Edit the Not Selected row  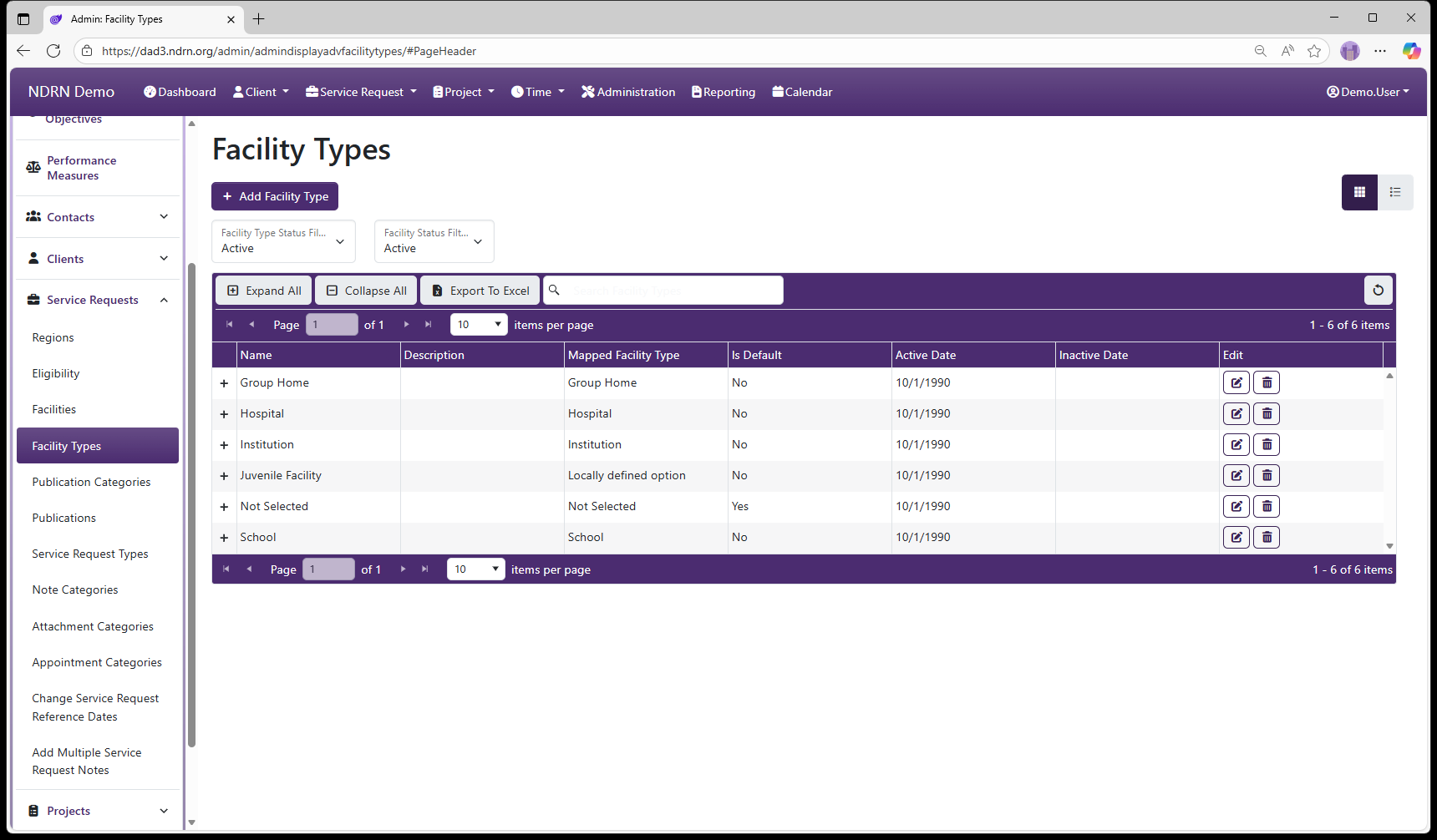pyautogui.click(x=1236, y=506)
